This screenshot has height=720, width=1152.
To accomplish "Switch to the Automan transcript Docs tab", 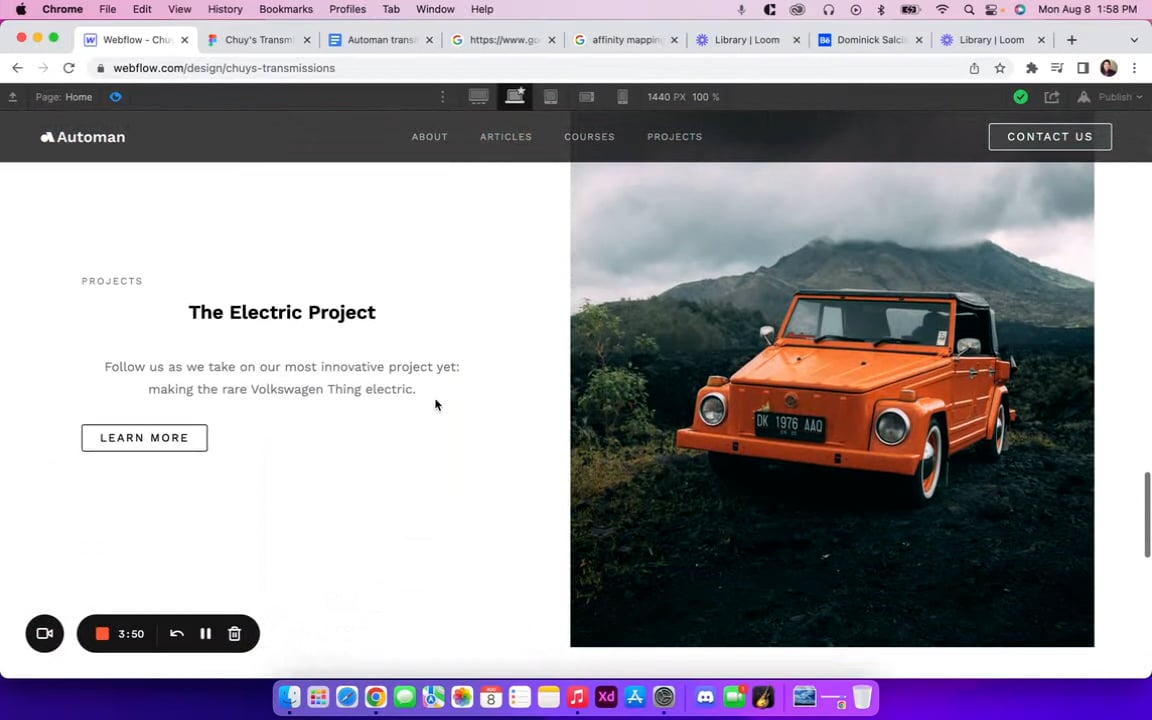I will coord(381,40).
